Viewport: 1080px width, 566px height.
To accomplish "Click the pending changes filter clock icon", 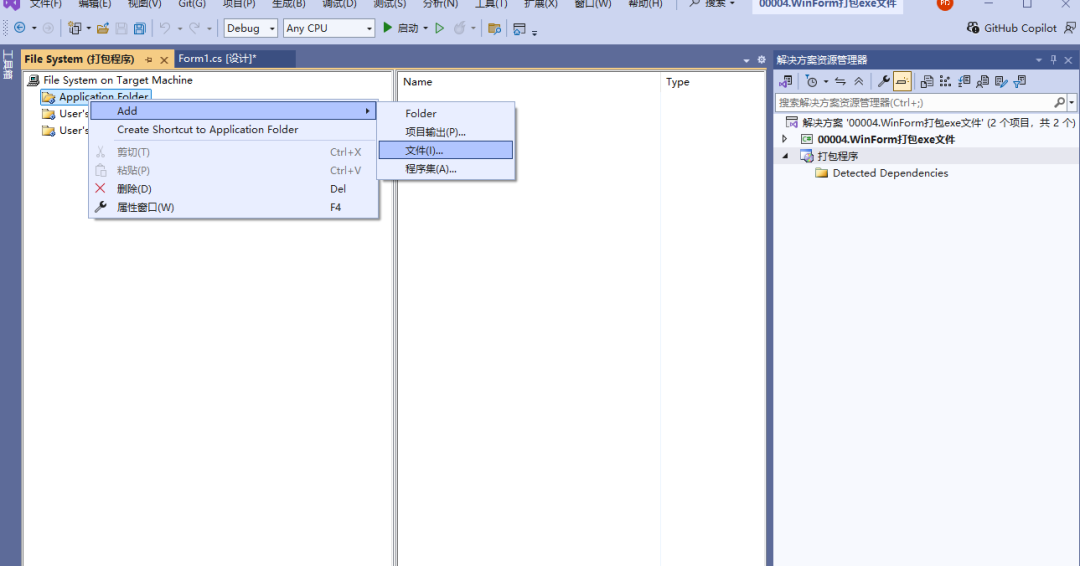I will 811,81.
